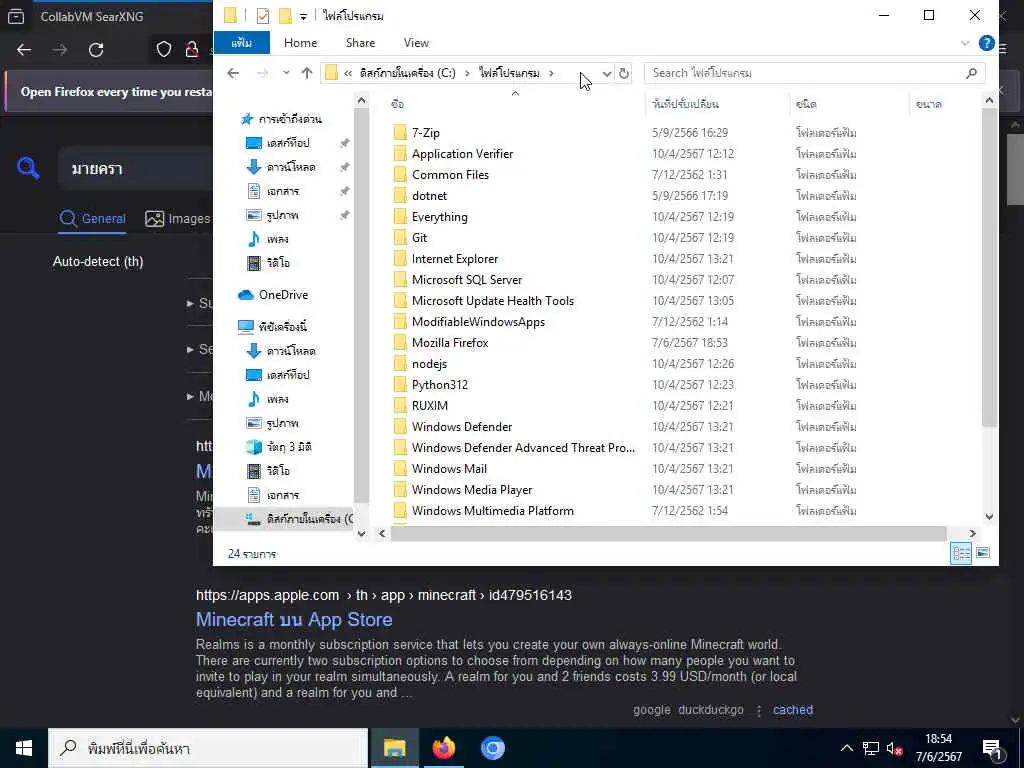The width and height of the screenshot is (1024, 768).
Task: Click the Quick access star icon
Action: pos(247,119)
